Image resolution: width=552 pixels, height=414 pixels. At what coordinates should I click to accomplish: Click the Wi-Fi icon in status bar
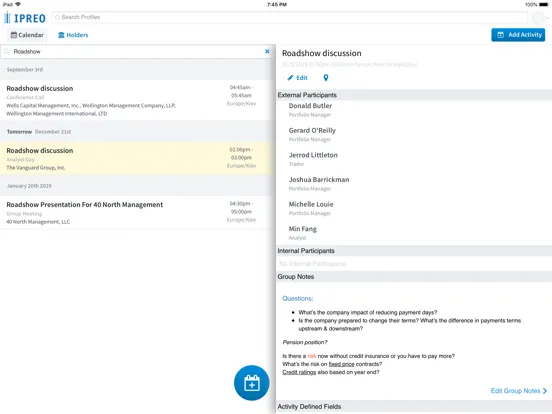(18, 4)
